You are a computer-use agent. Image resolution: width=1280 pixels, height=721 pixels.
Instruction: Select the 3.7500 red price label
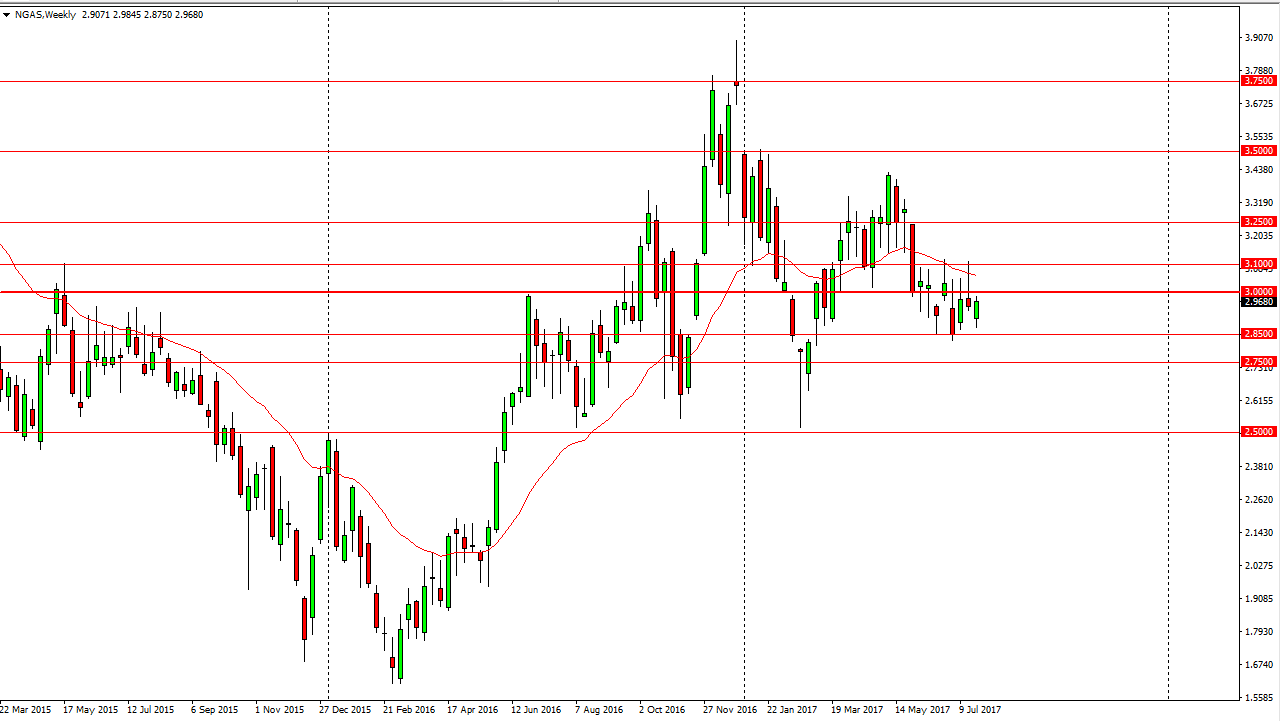click(x=1257, y=81)
